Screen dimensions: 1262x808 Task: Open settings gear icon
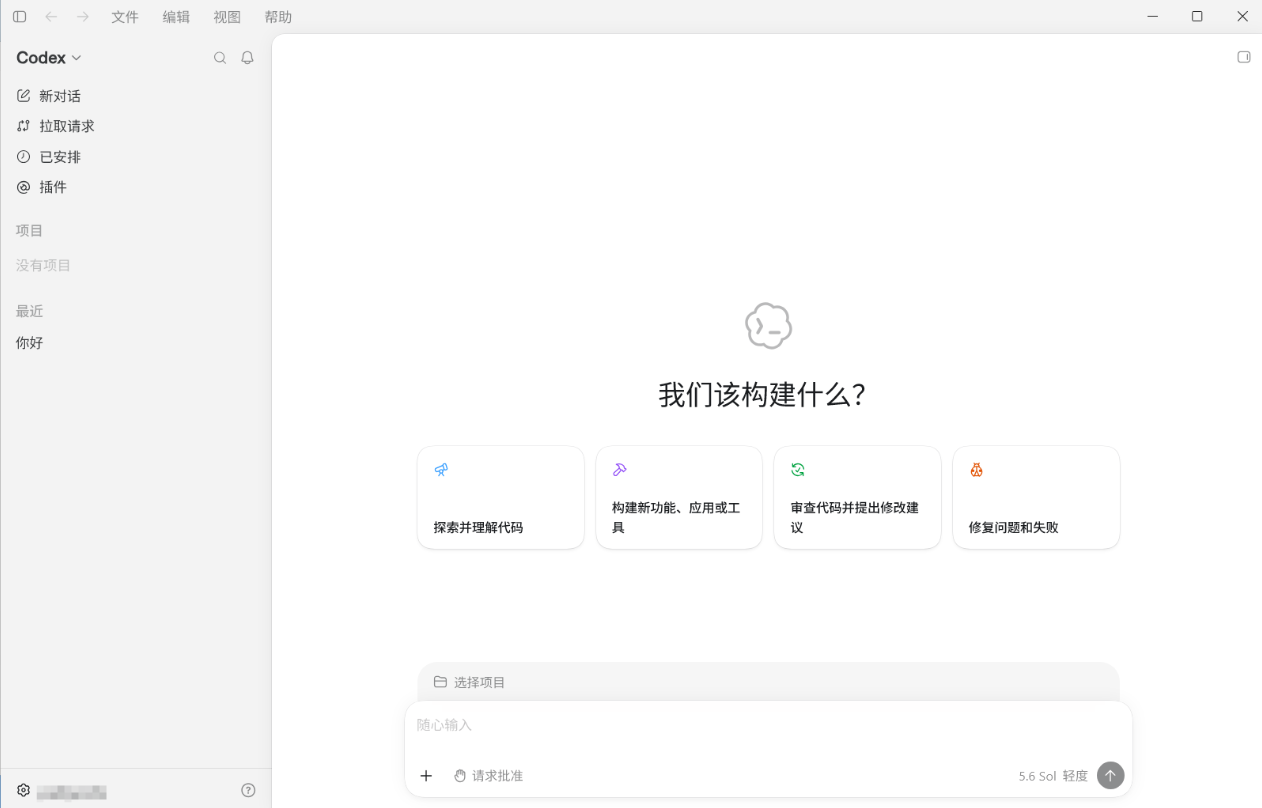[23, 790]
